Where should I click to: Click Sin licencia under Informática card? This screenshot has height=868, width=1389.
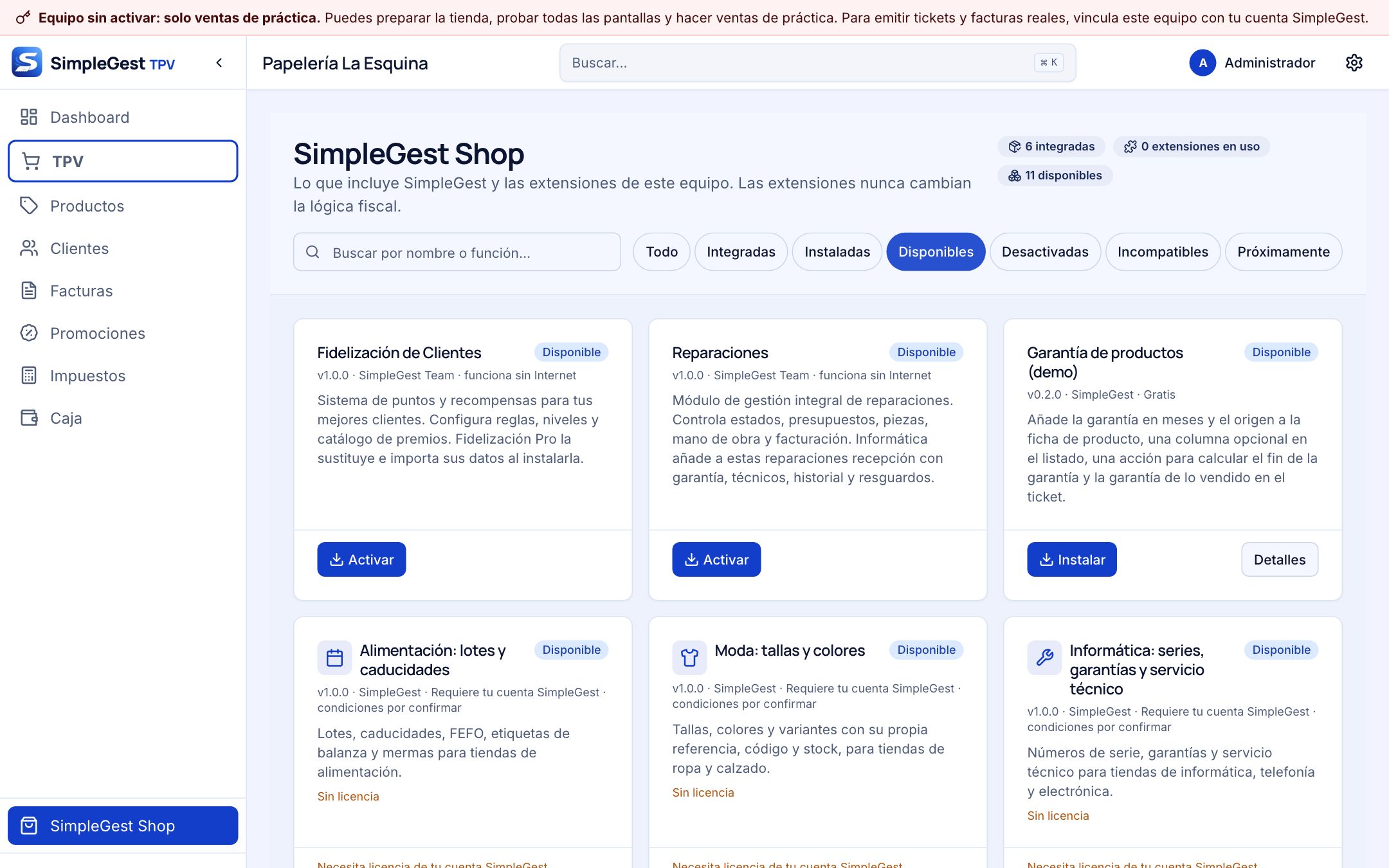pos(1058,815)
